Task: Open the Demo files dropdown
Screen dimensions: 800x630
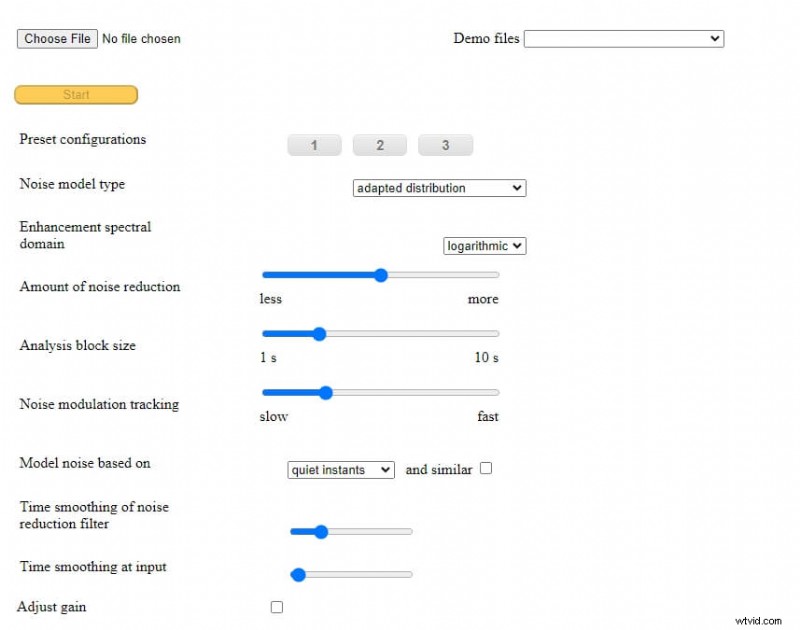Action: coord(623,39)
